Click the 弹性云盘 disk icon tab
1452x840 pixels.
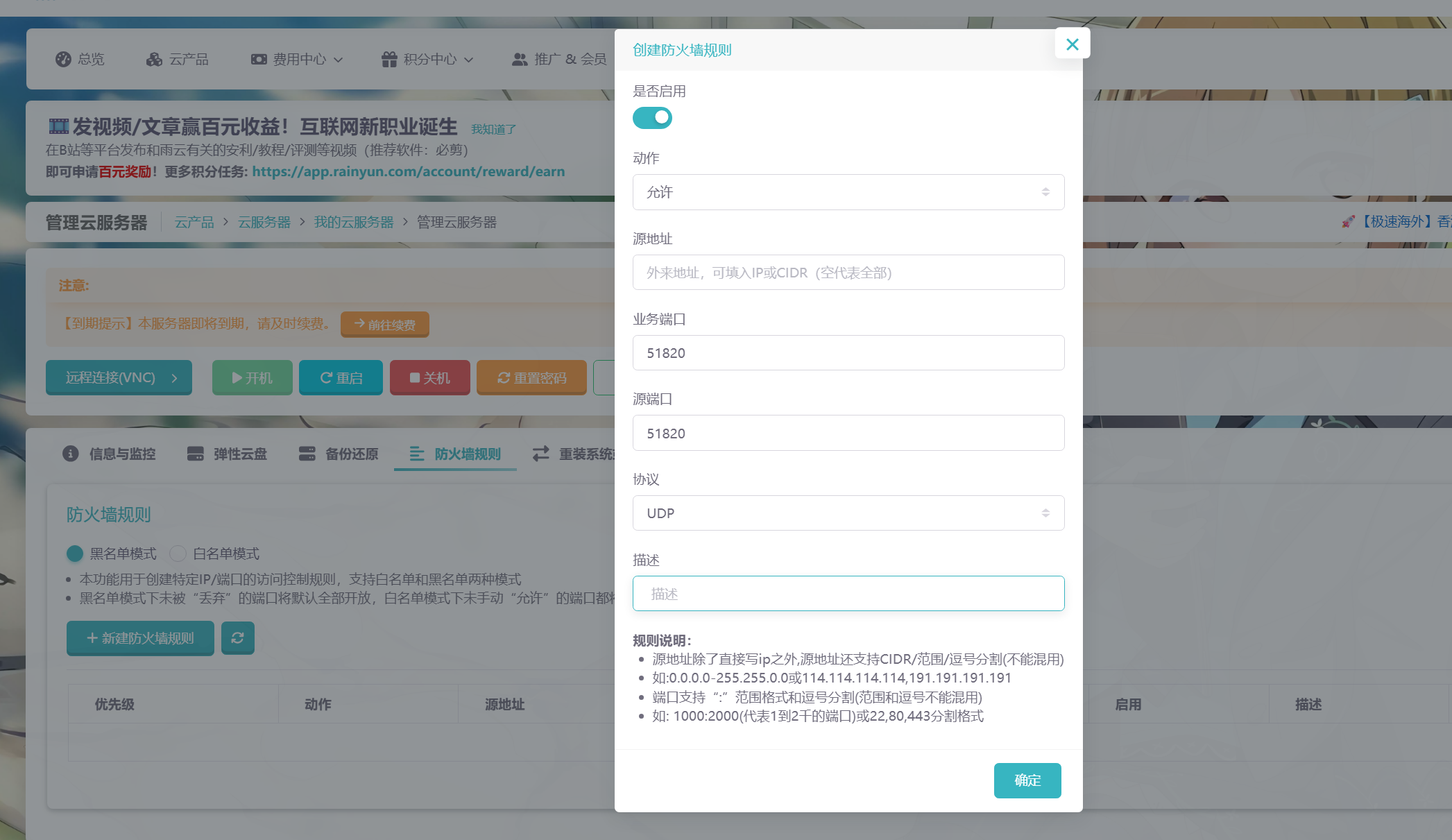click(x=196, y=454)
